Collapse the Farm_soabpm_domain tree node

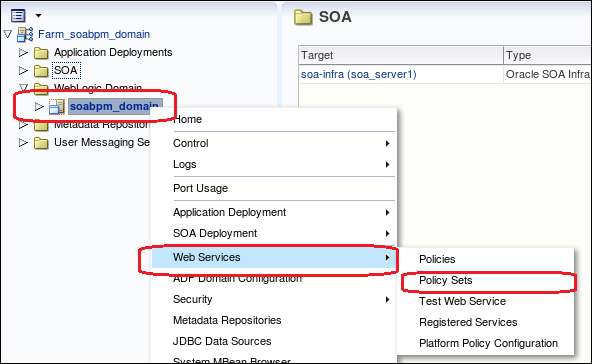point(8,34)
